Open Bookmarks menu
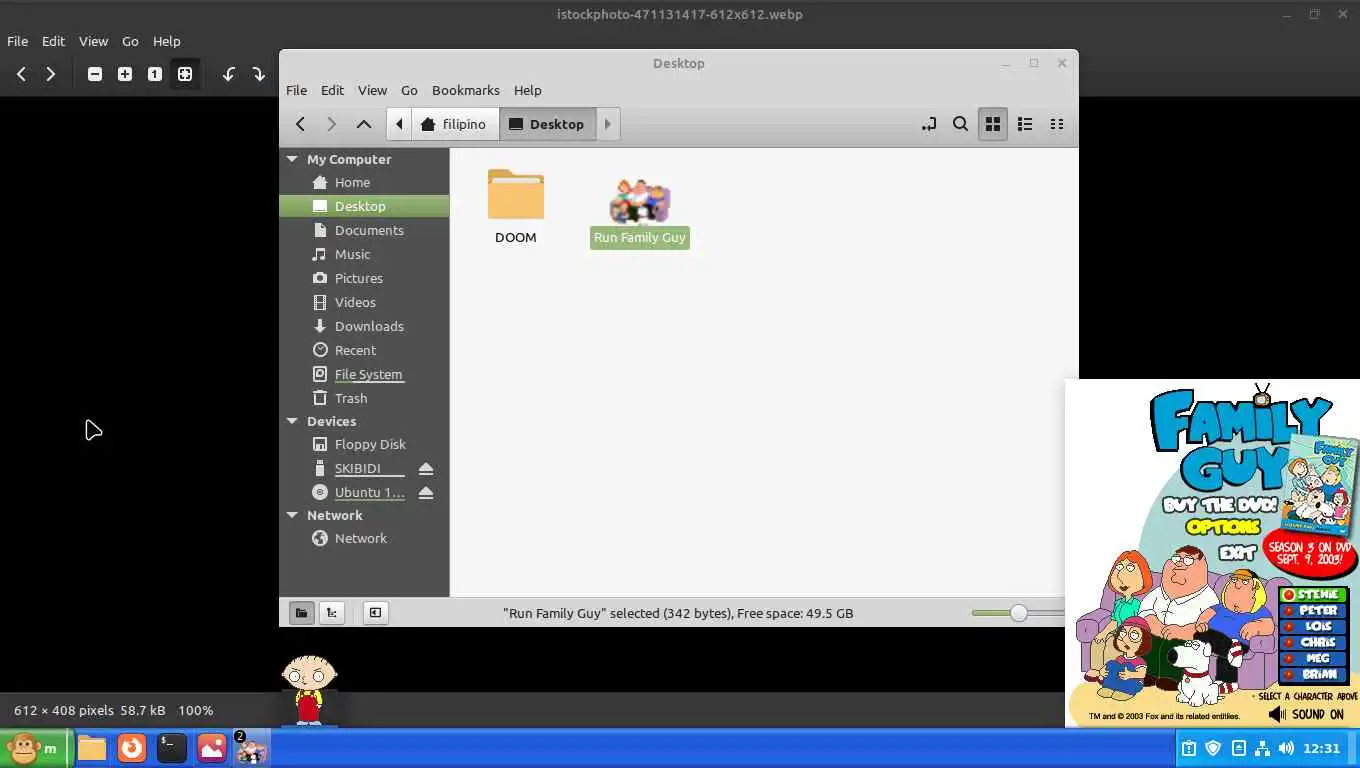 point(465,90)
